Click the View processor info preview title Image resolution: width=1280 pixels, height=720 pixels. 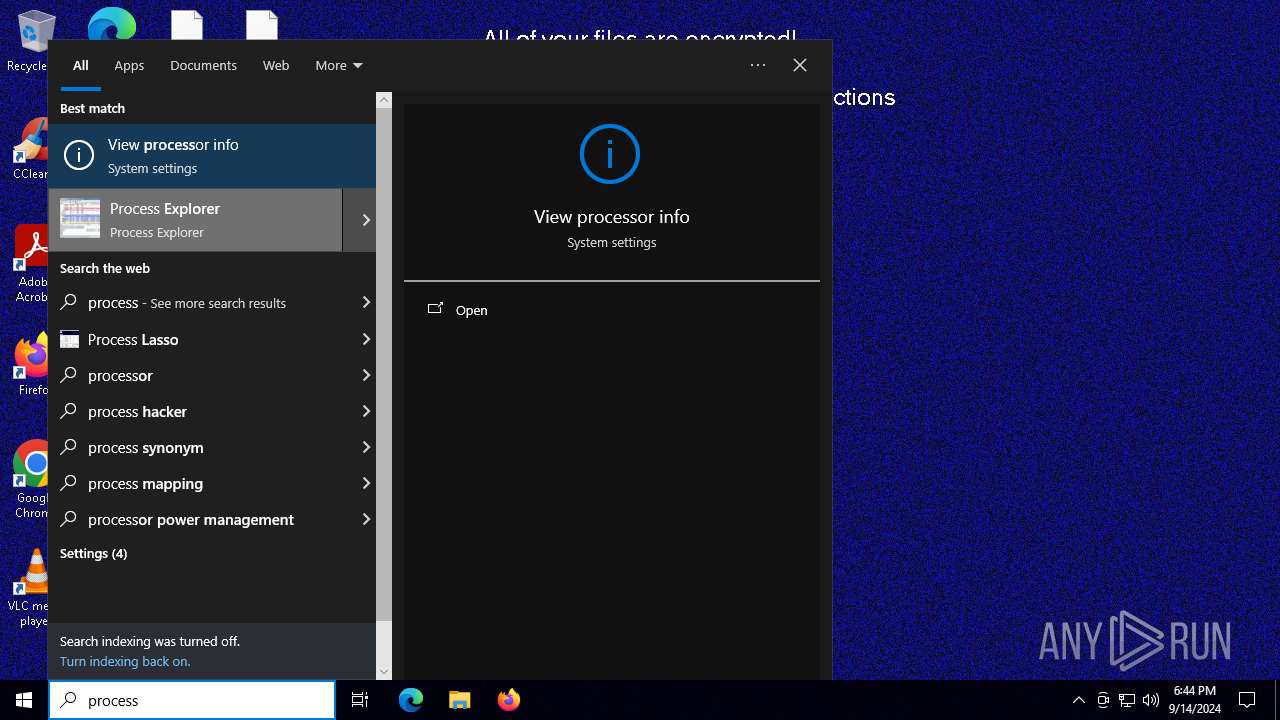click(x=611, y=216)
